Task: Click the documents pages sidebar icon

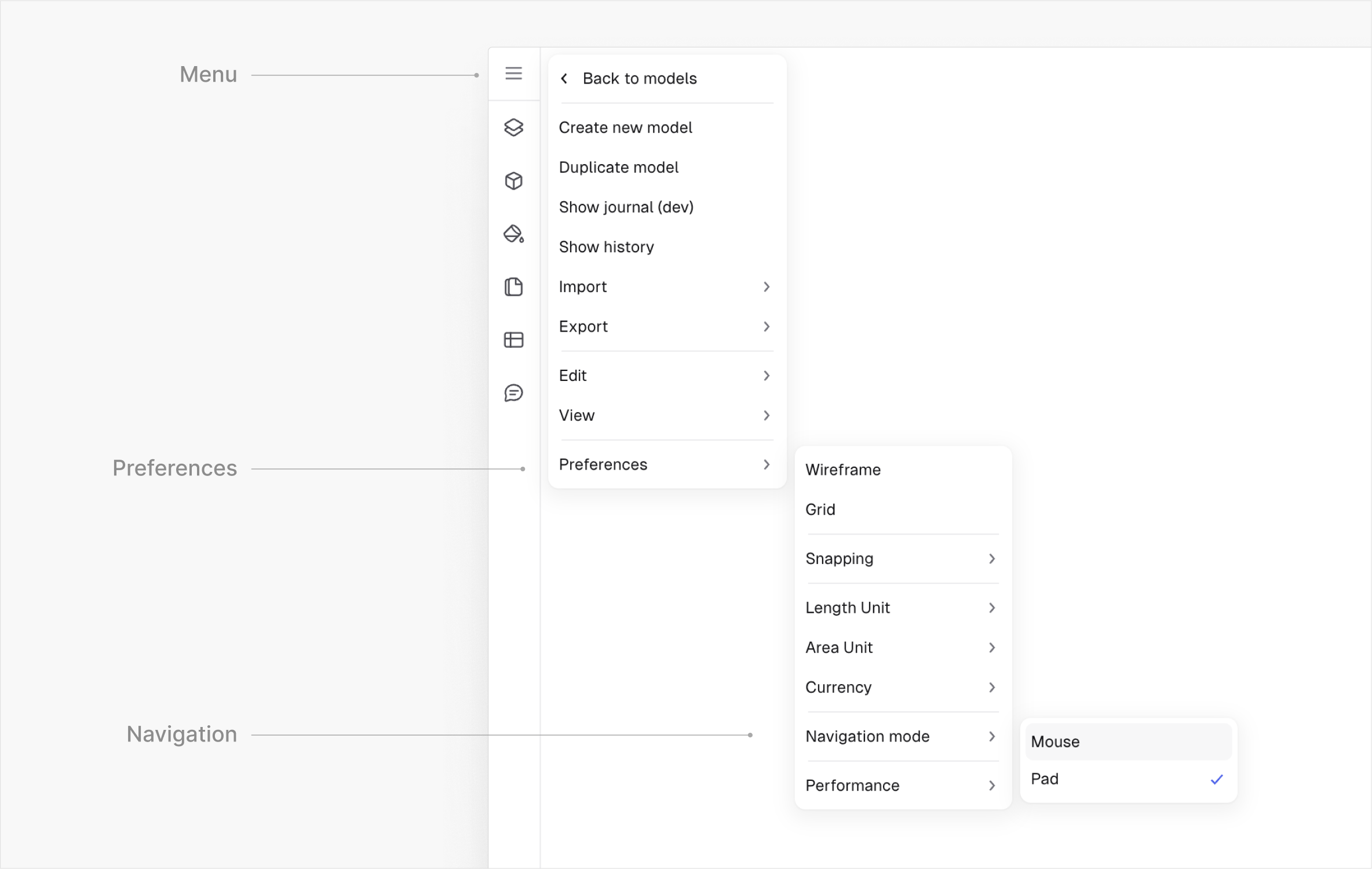Action: click(513, 287)
